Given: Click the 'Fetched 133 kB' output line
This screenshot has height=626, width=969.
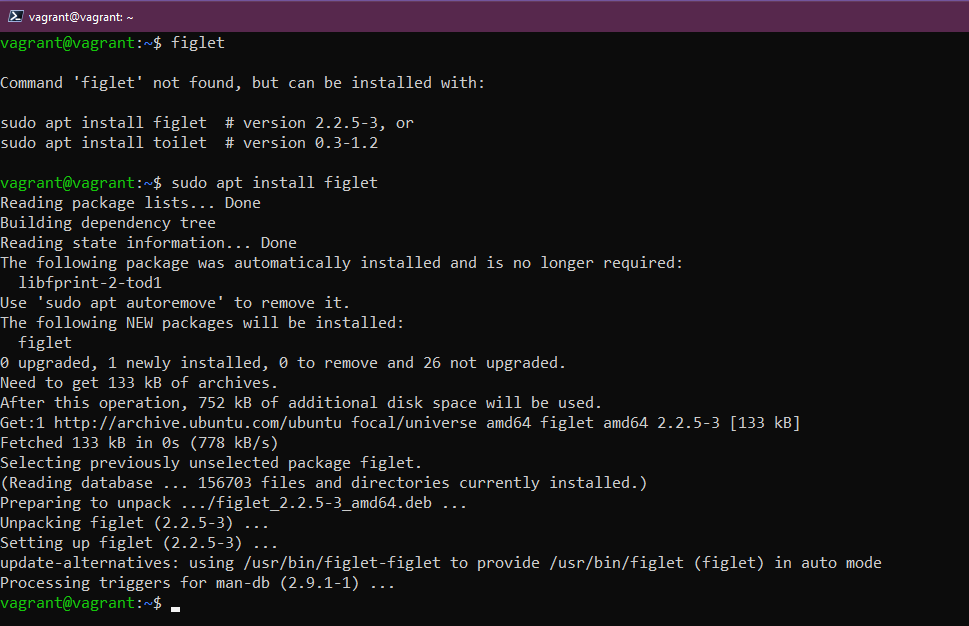Looking at the screenshot, I should click(139, 443).
